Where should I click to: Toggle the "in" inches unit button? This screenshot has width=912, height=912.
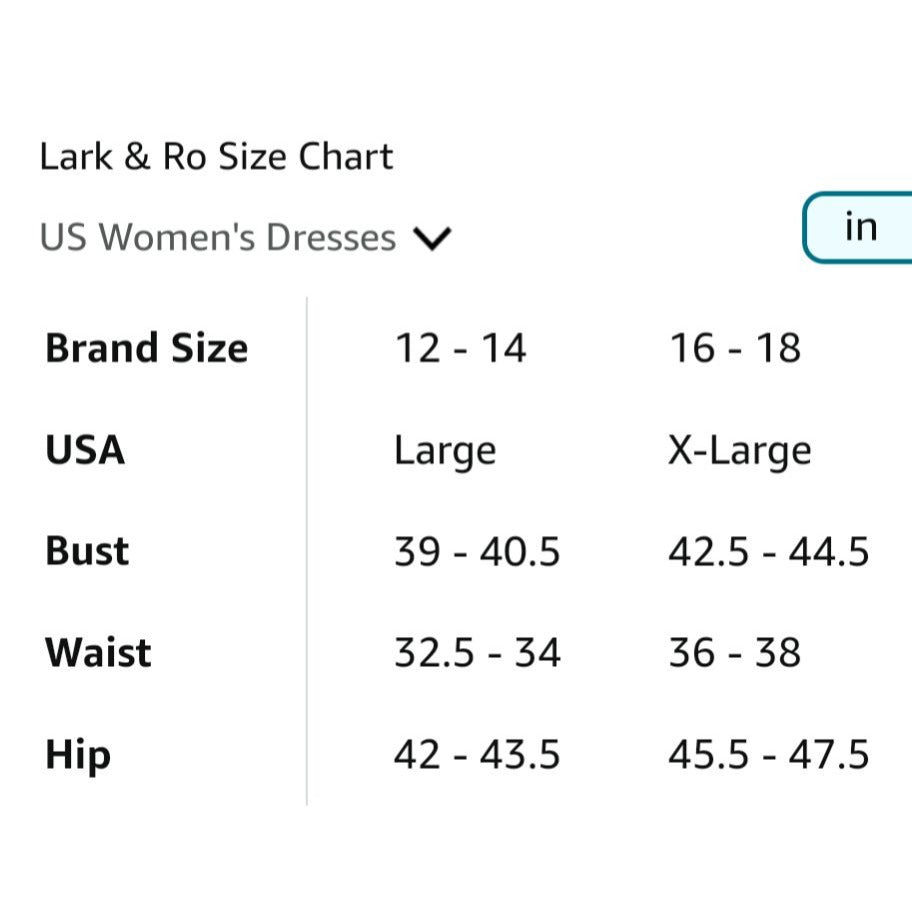pyautogui.click(x=860, y=228)
